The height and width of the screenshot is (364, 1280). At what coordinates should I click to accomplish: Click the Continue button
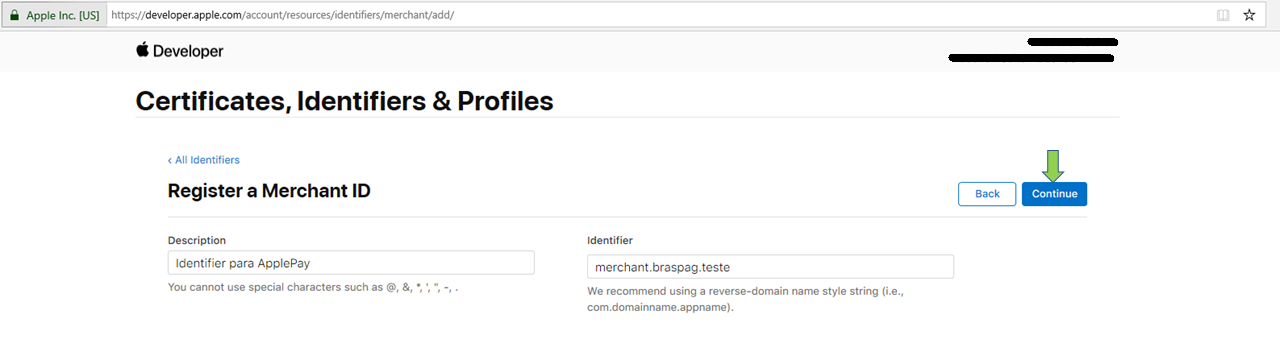tap(1054, 194)
